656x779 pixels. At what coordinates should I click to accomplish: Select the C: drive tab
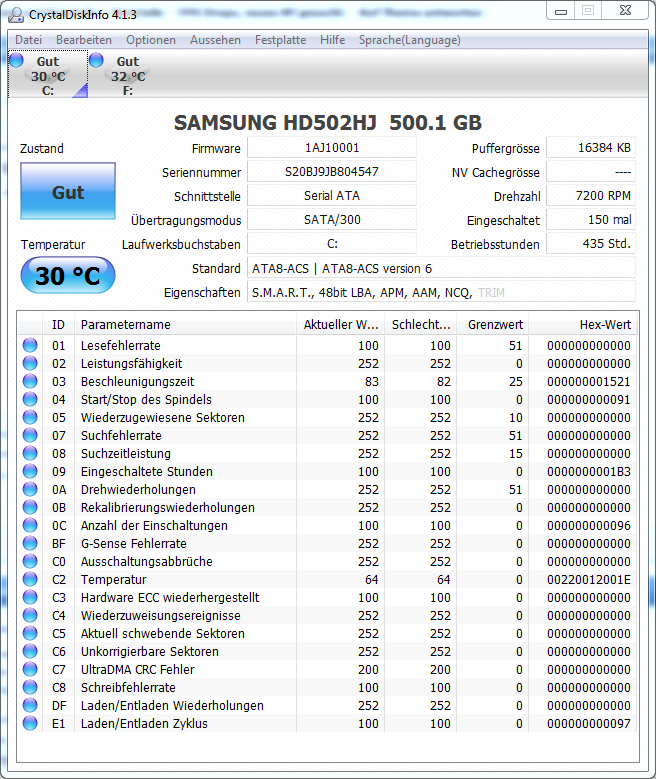click(48, 75)
